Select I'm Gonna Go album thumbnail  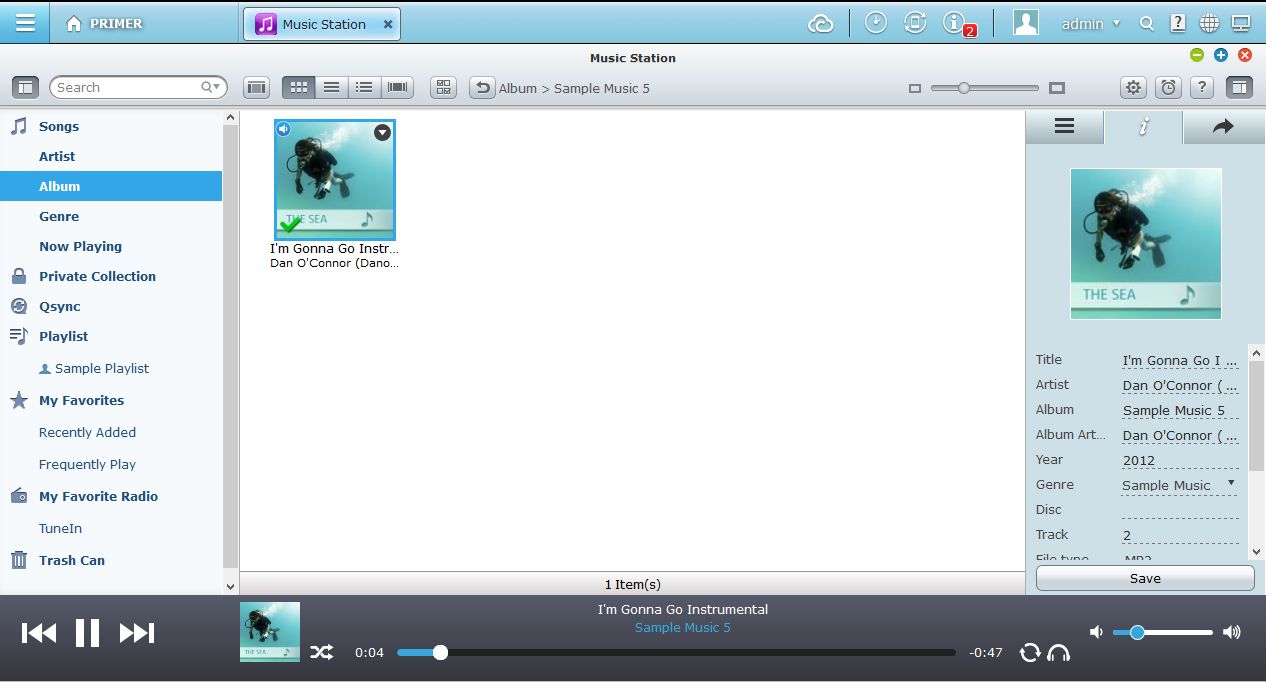click(x=335, y=180)
